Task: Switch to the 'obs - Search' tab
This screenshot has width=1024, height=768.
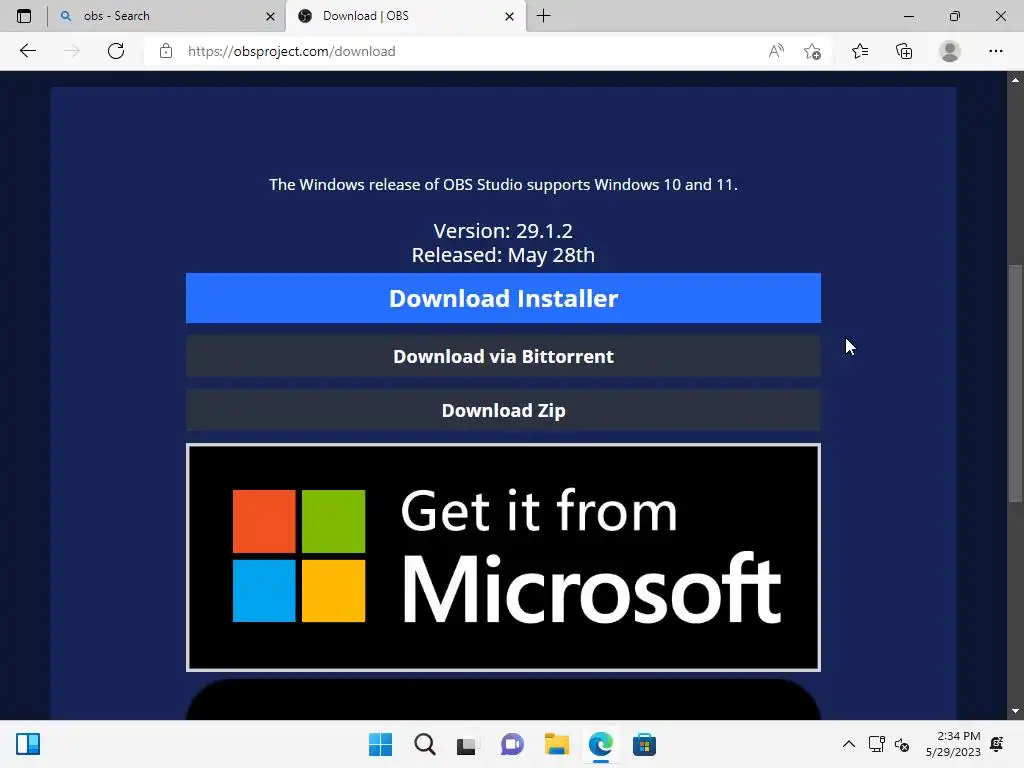Action: point(167,16)
